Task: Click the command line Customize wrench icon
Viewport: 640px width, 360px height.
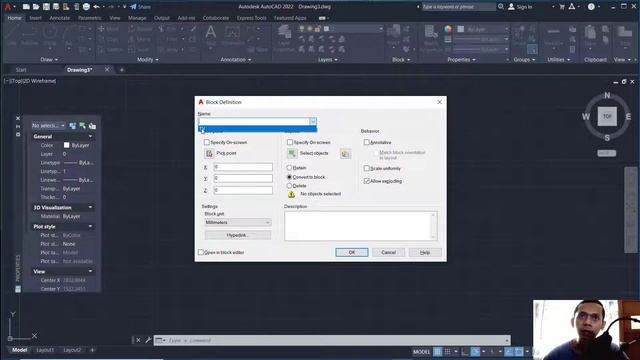Action: (x=148, y=340)
